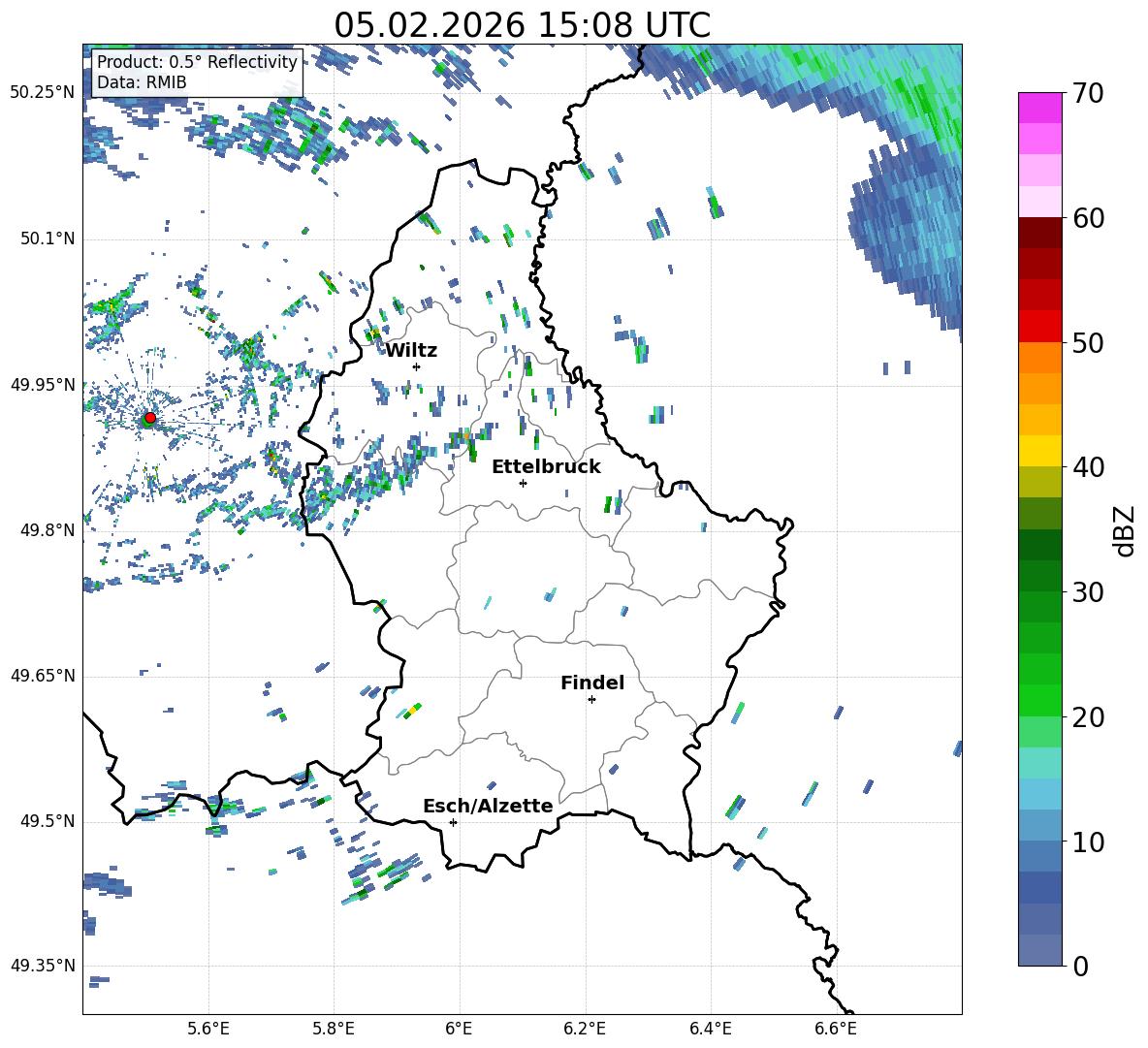Click the 05.02.2026 15:08 UTC title
The image size is (1148, 1048).
pos(522,25)
